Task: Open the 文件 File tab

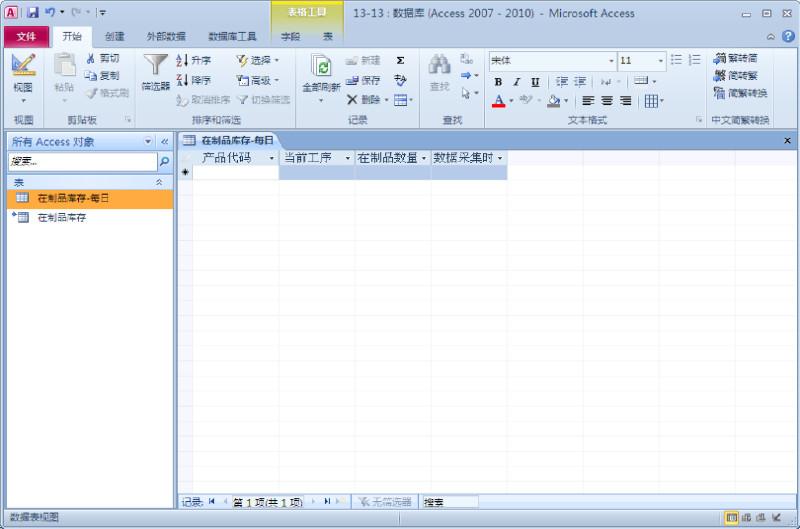Action: click(x=26, y=36)
